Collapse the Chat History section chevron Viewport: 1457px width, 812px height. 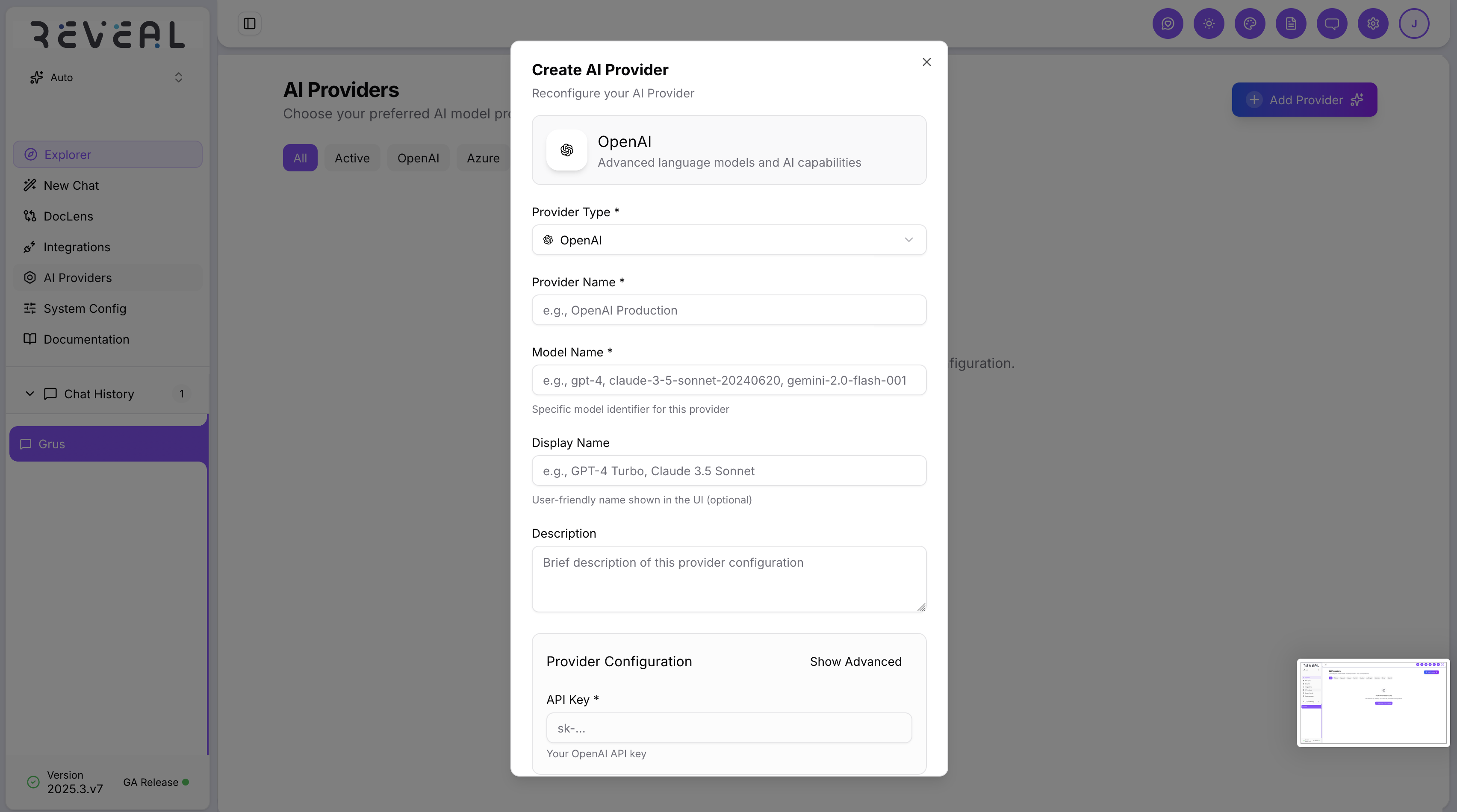(30, 394)
